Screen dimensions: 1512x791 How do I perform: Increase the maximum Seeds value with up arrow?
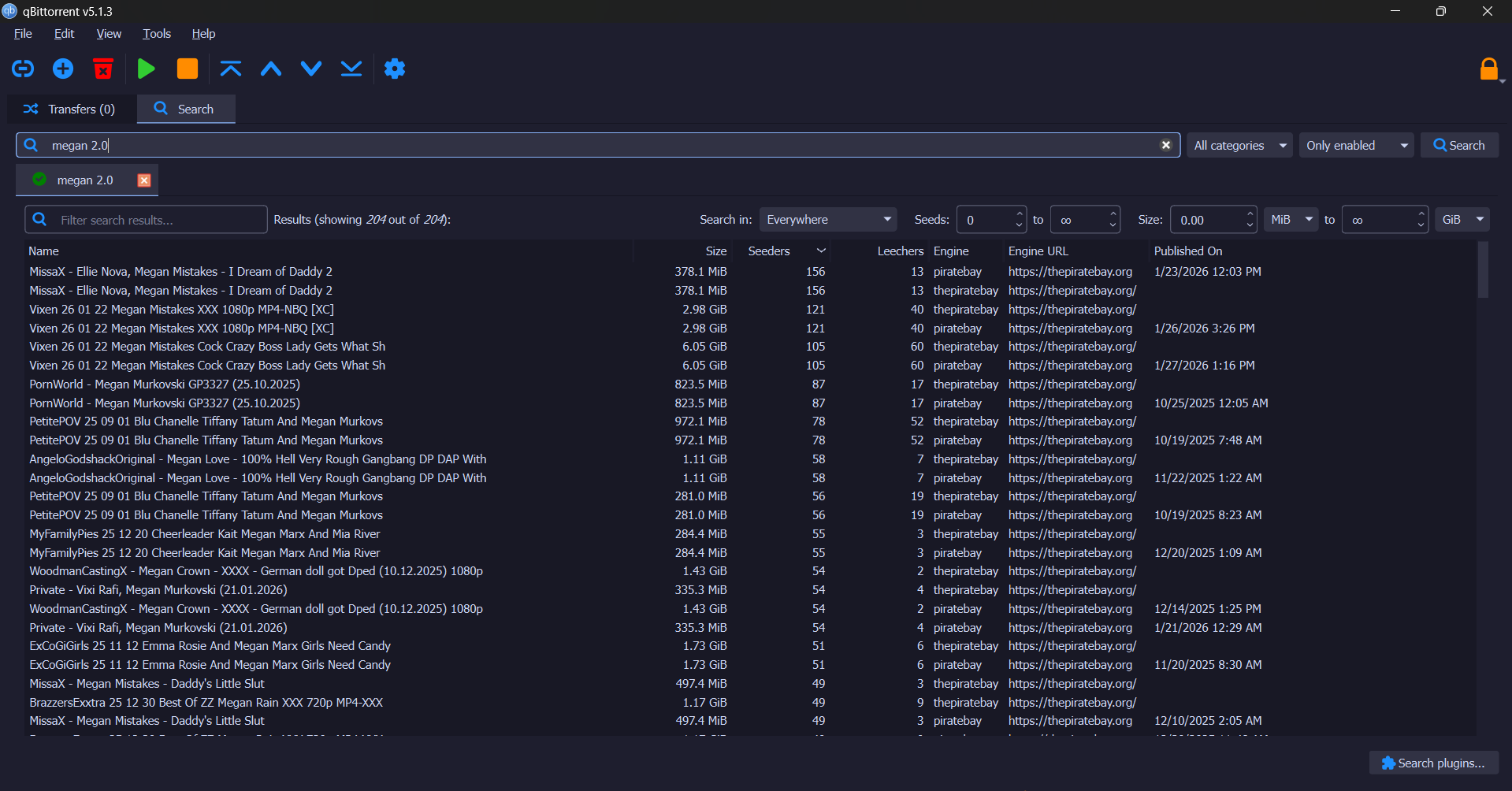pyautogui.click(x=1113, y=213)
